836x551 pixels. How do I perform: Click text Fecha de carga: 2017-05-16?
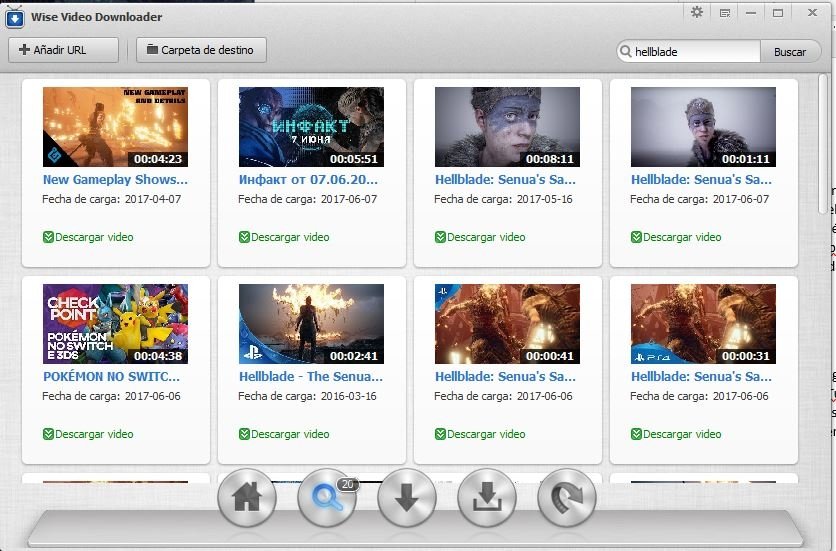coord(503,199)
